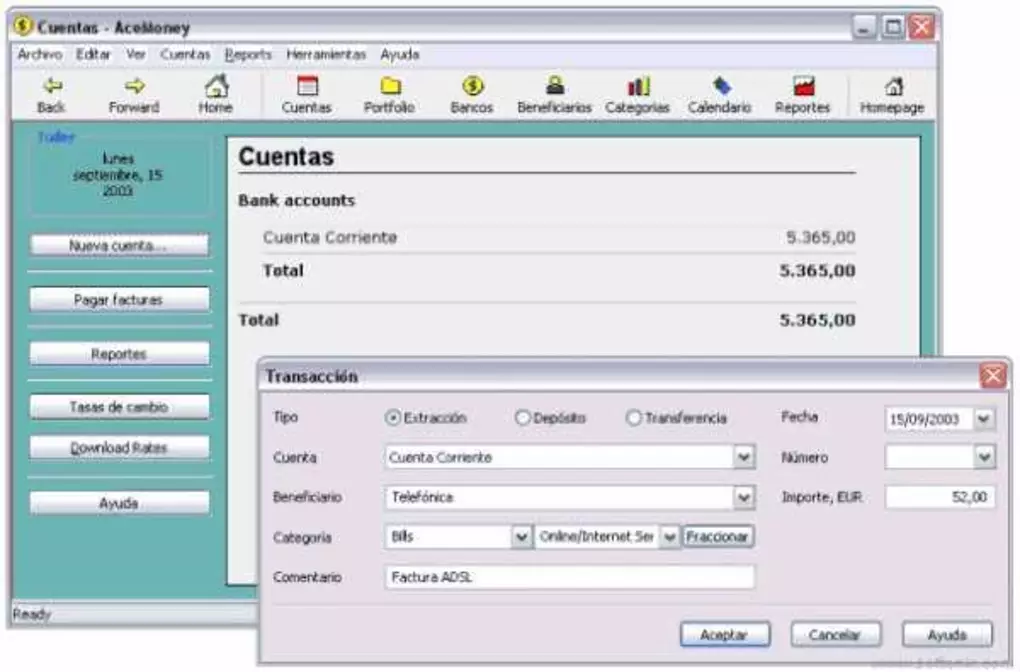Open the Reports menu
The height and width of the screenshot is (672, 1020).
pos(249,55)
